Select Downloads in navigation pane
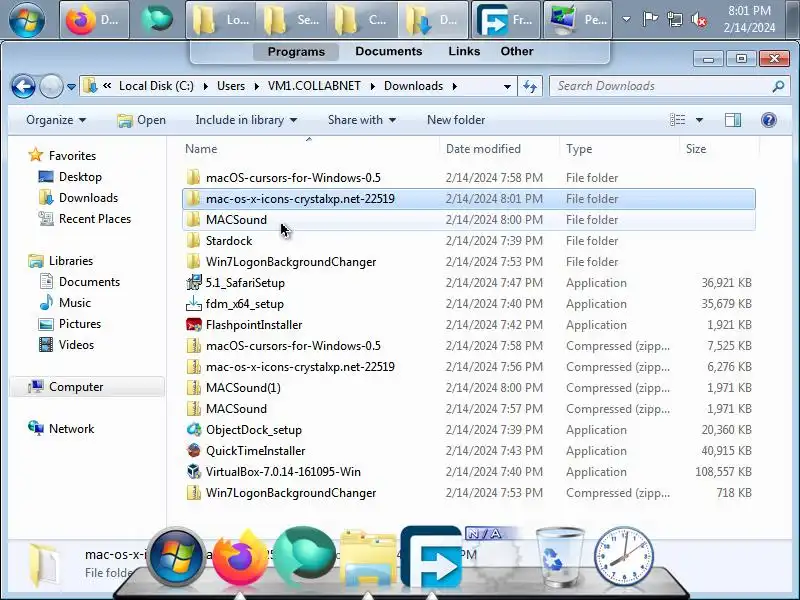This screenshot has width=800, height=600. coord(79,197)
